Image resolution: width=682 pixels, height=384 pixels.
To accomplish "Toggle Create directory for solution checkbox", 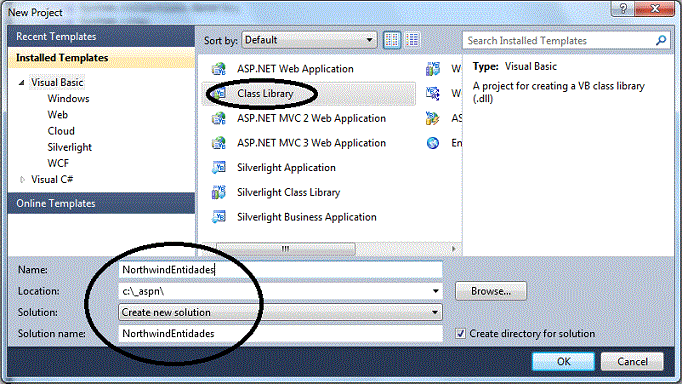I will coord(460,334).
